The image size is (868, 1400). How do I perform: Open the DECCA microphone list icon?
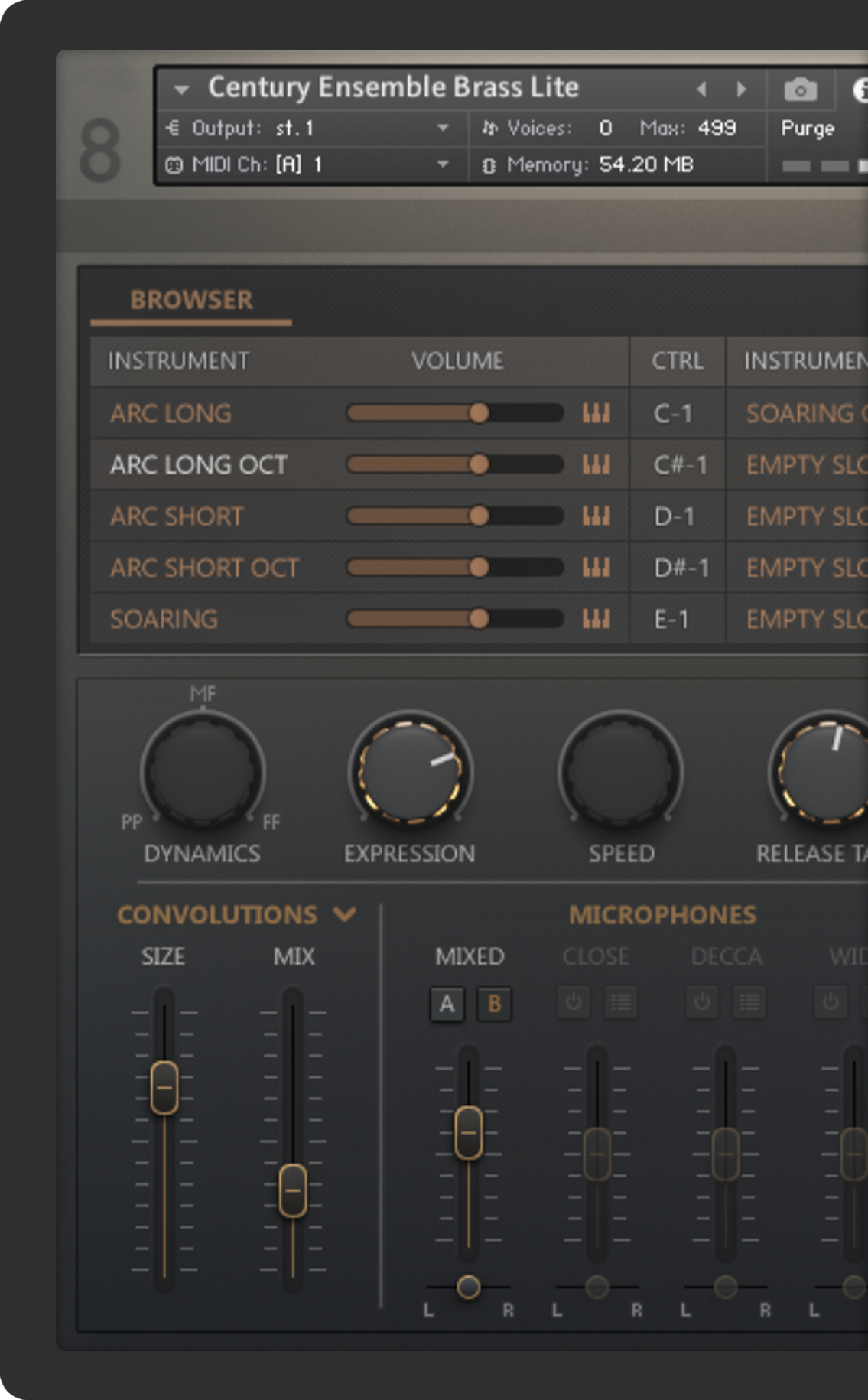point(749,1002)
